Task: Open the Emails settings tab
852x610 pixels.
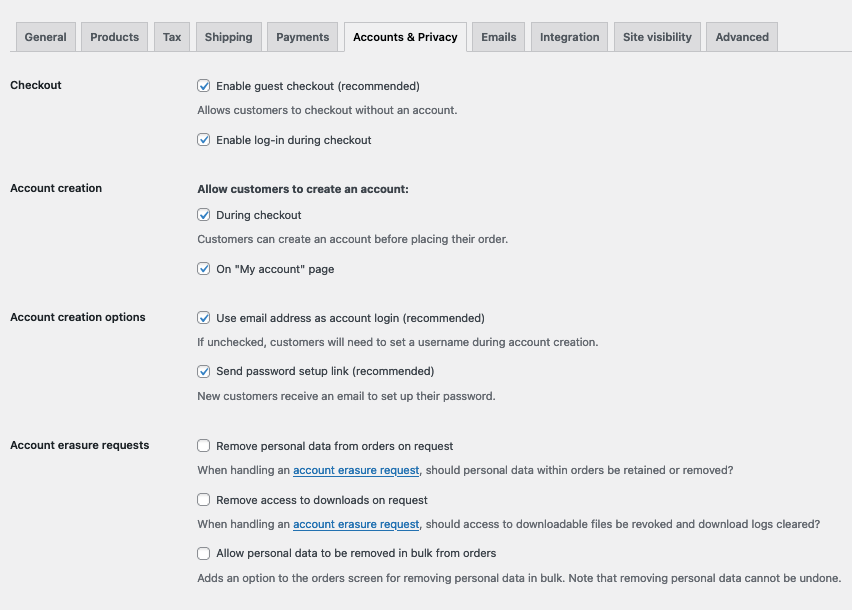Action: [x=498, y=36]
